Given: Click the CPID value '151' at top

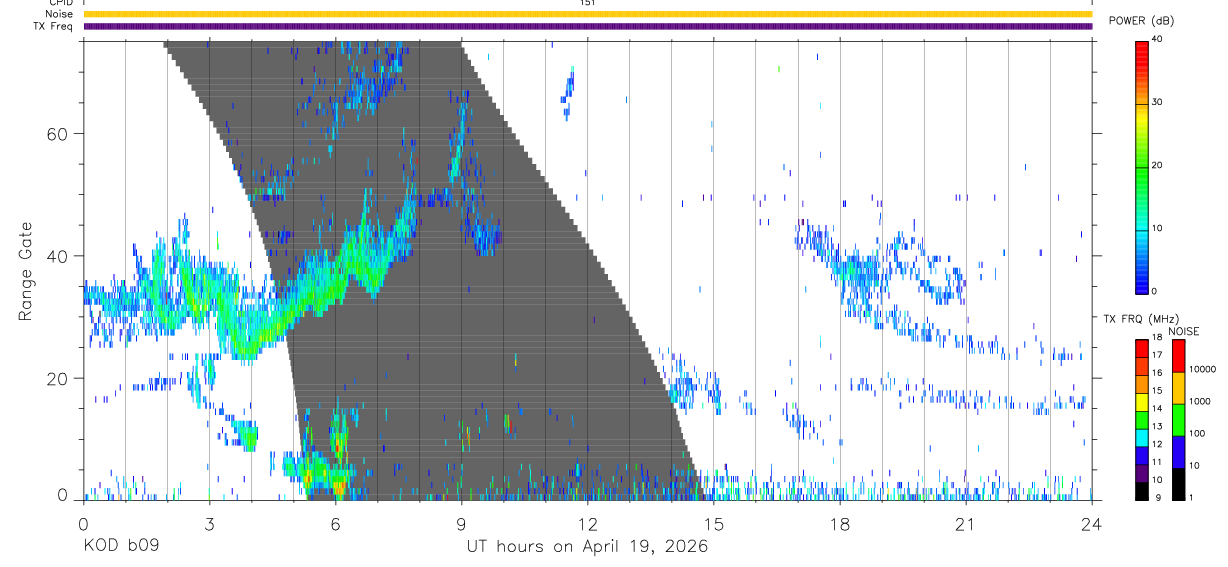Looking at the screenshot, I should [x=587, y=3].
